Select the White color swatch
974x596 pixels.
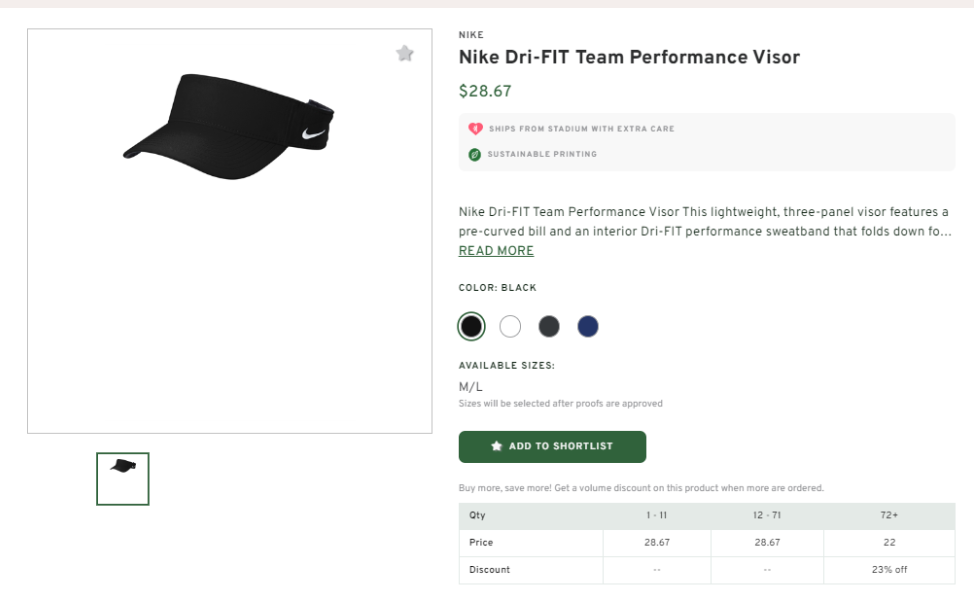(510, 325)
